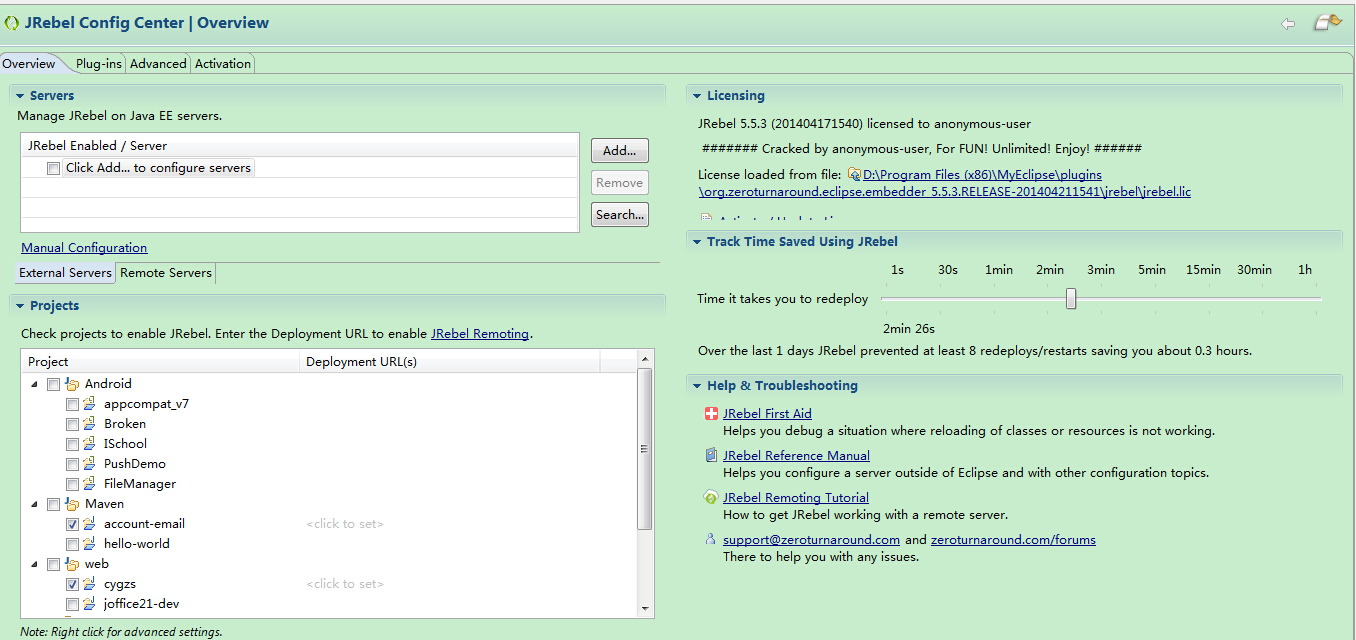1356x640 pixels.
Task: Click the appcompat_v7 project icon
Action: (x=91, y=404)
